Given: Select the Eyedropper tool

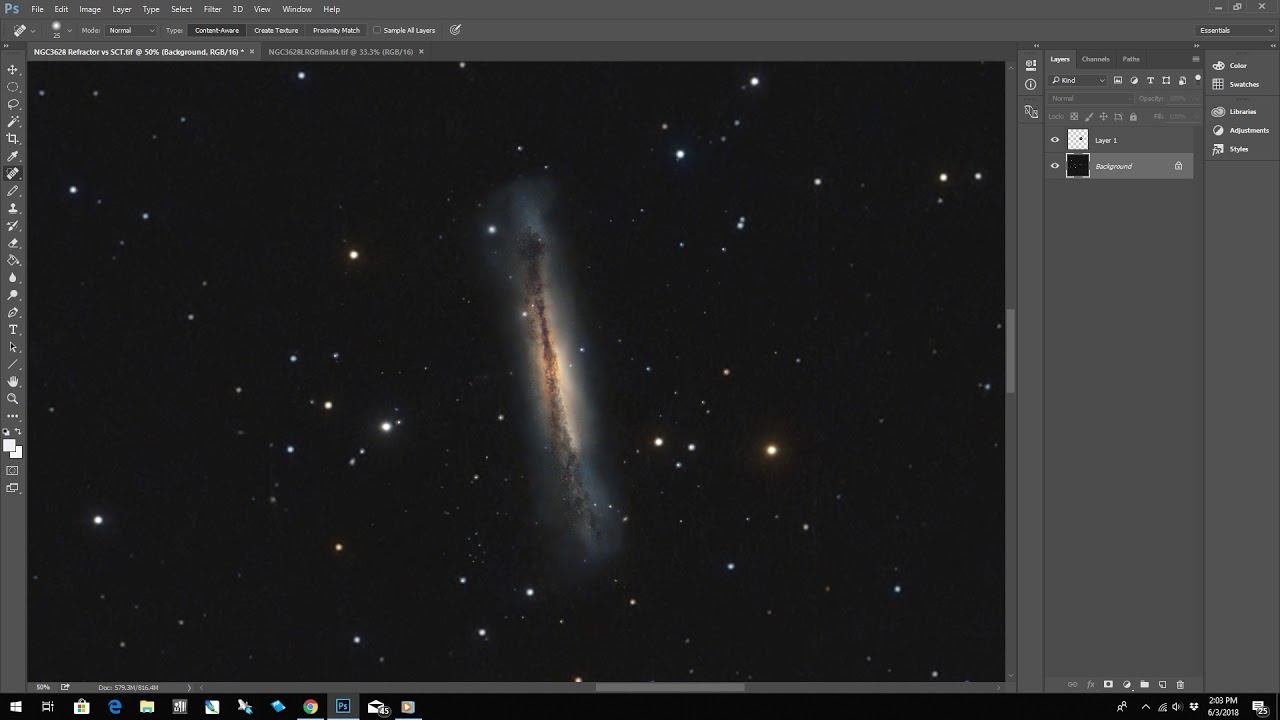Looking at the screenshot, I should point(13,156).
